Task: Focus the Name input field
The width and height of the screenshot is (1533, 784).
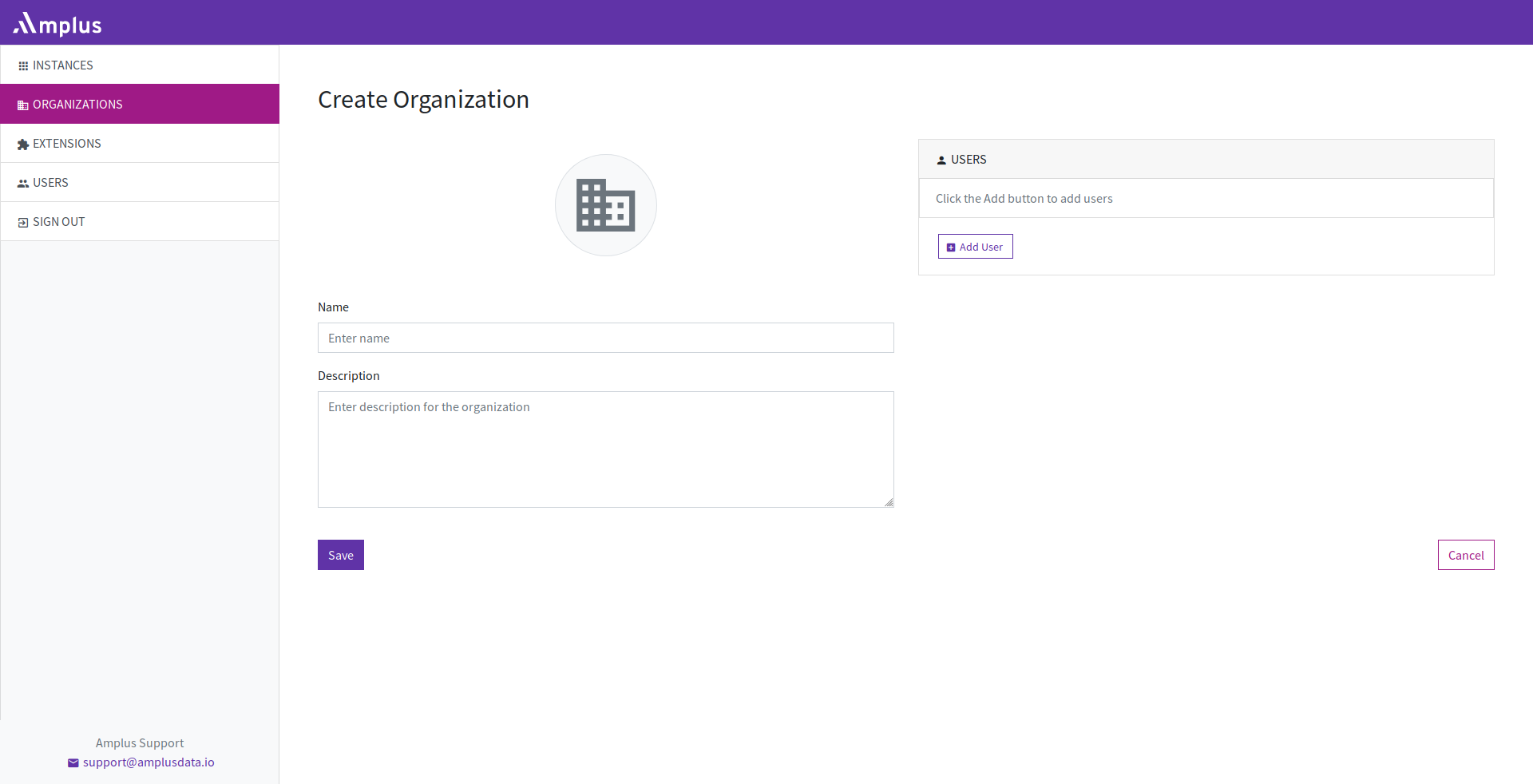Action: [605, 338]
